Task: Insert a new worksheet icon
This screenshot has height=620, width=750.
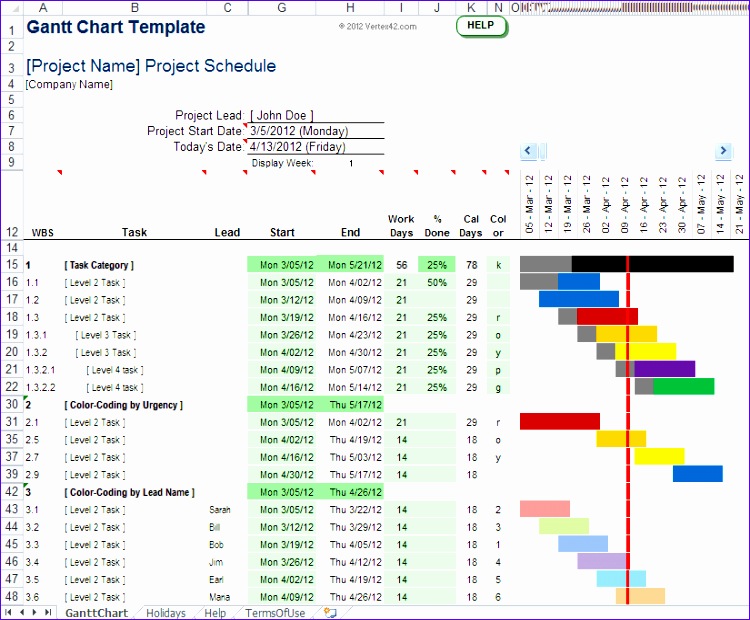Action: [x=331, y=613]
